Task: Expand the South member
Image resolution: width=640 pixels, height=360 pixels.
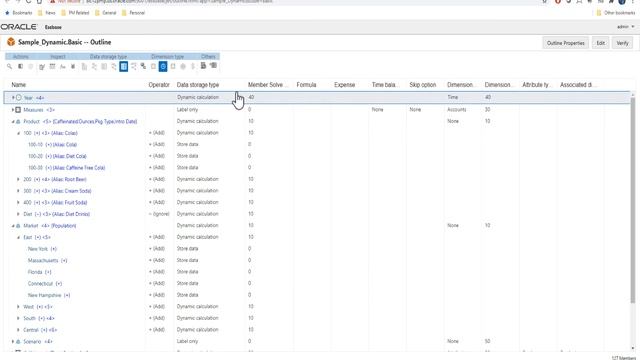Action: [18, 318]
